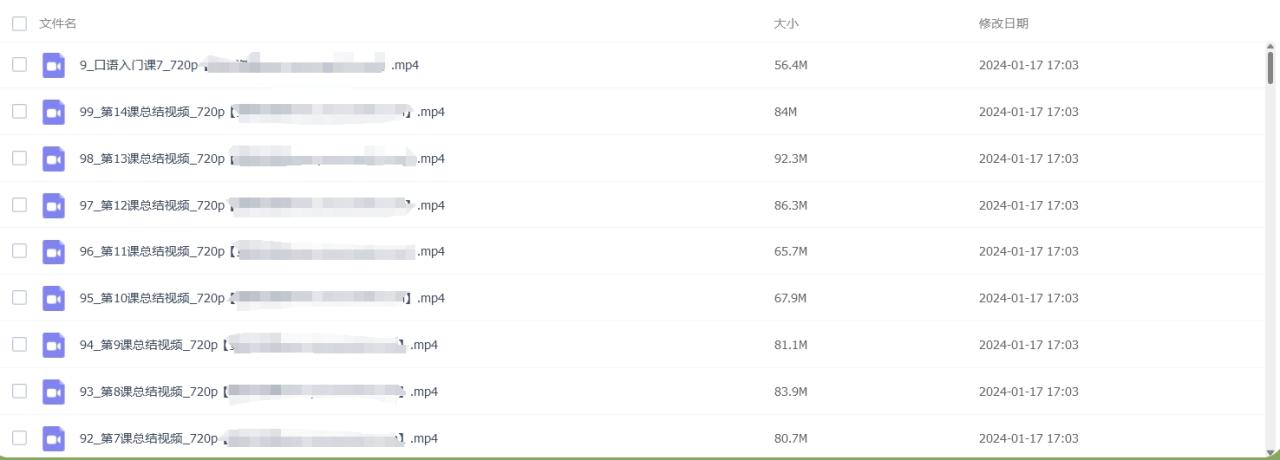Click video icon of 97_第12课总结视频
1280x460 pixels.
click(54, 205)
